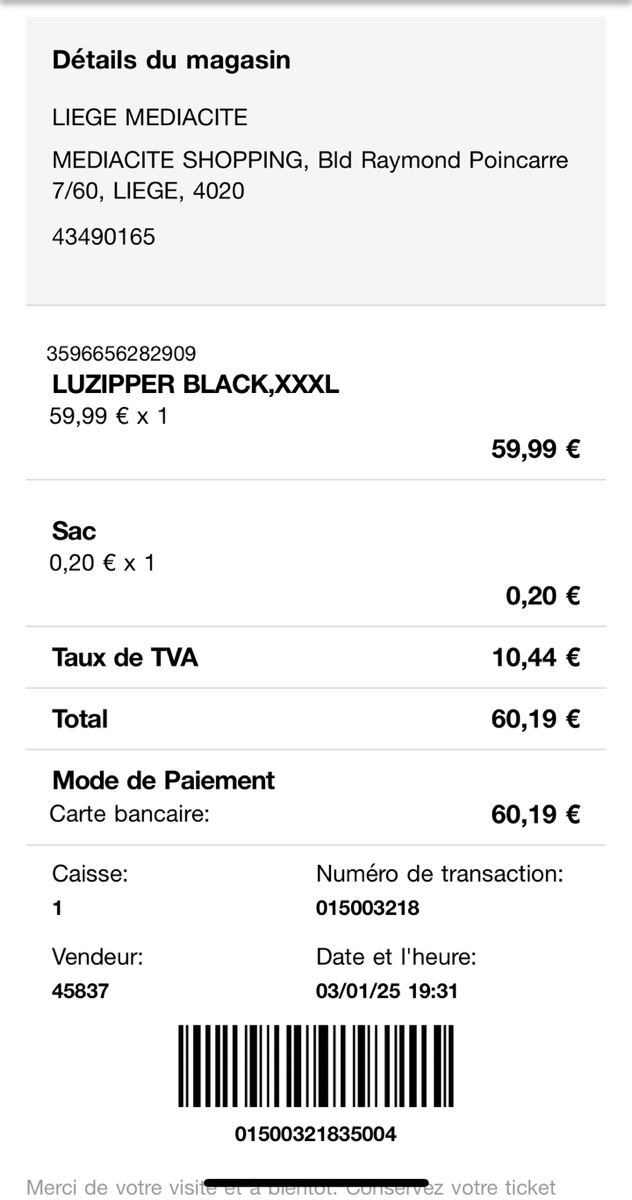Tap the "Détails du magasin" heading
This screenshot has height=1200, width=632.
(x=171, y=60)
